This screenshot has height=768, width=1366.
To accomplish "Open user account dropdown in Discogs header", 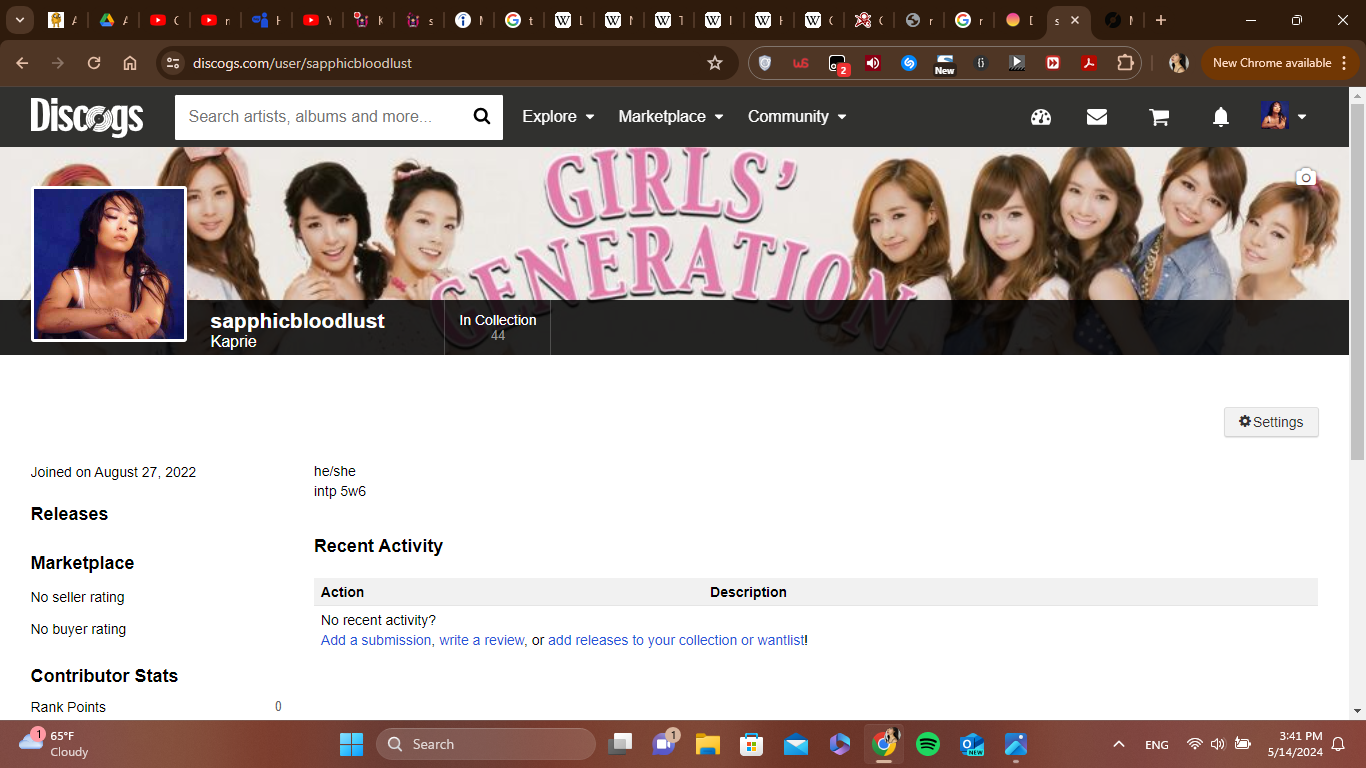I will [1284, 117].
